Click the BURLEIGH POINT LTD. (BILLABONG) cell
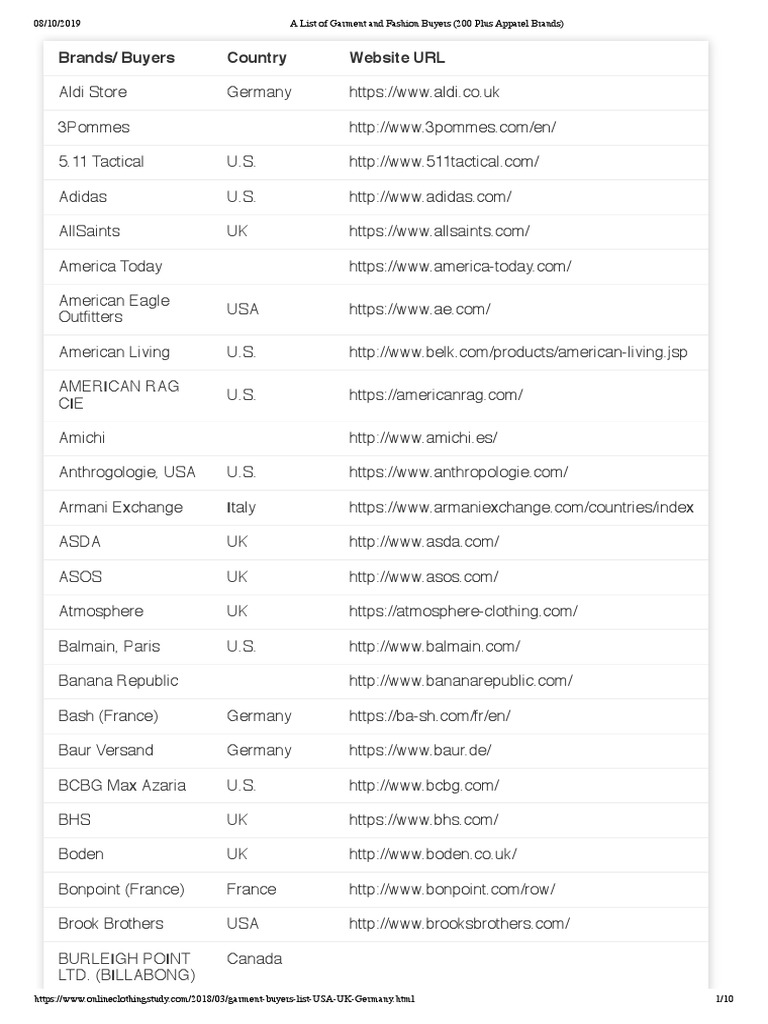 (x=127, y=966)
